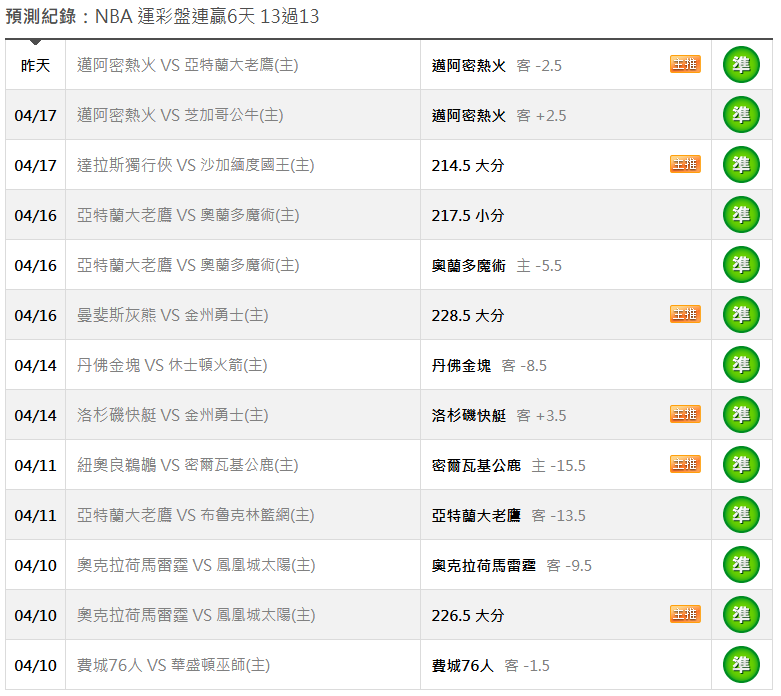This screenshot has height=696, width=781.
Task: Click the 主推 badge in the 226.5 大分 row
Action: point(685,614)
